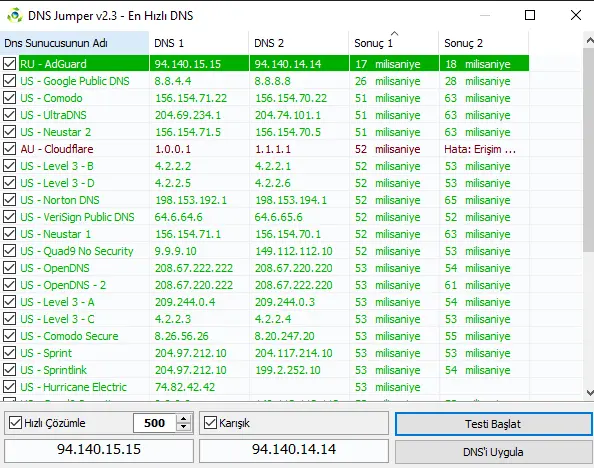
Task: Click the scrollbar down arrow
Action: 589,393
